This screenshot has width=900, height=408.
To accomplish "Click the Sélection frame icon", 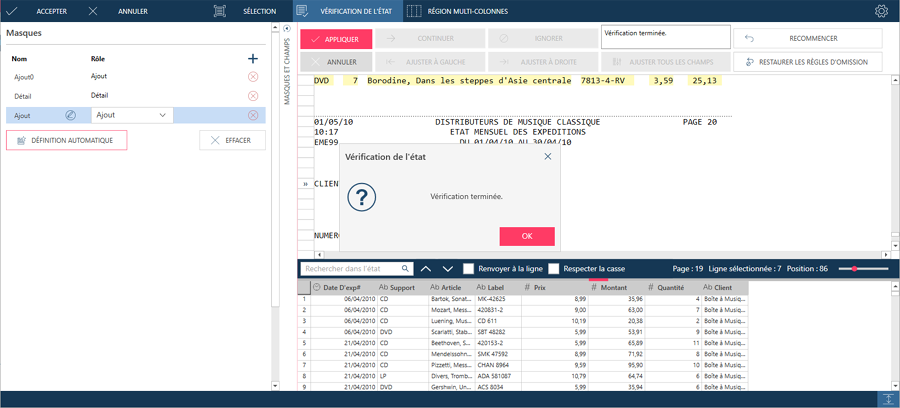I will (x=219, y=11).
